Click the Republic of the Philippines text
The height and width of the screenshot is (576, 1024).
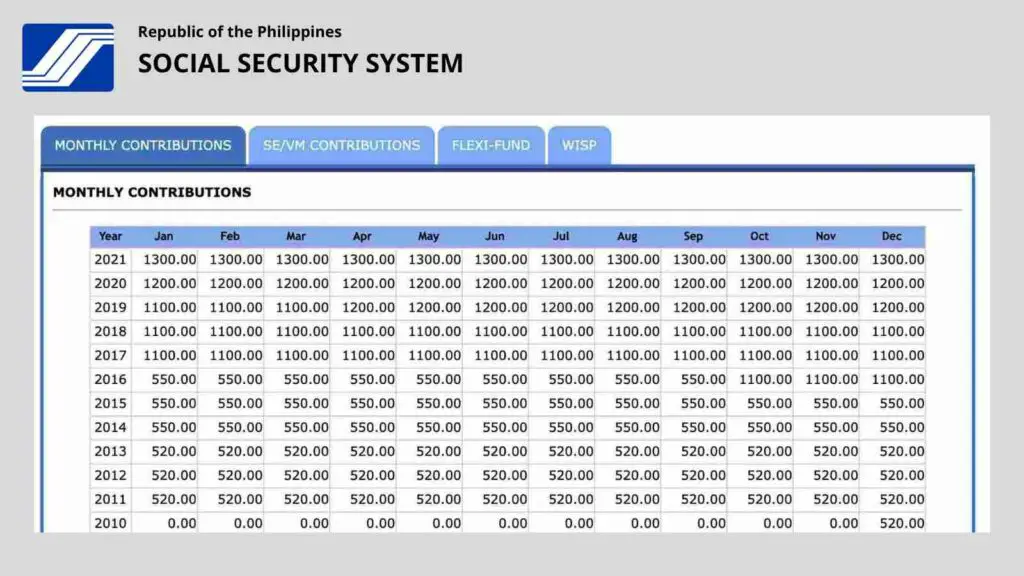pos(241,32)
